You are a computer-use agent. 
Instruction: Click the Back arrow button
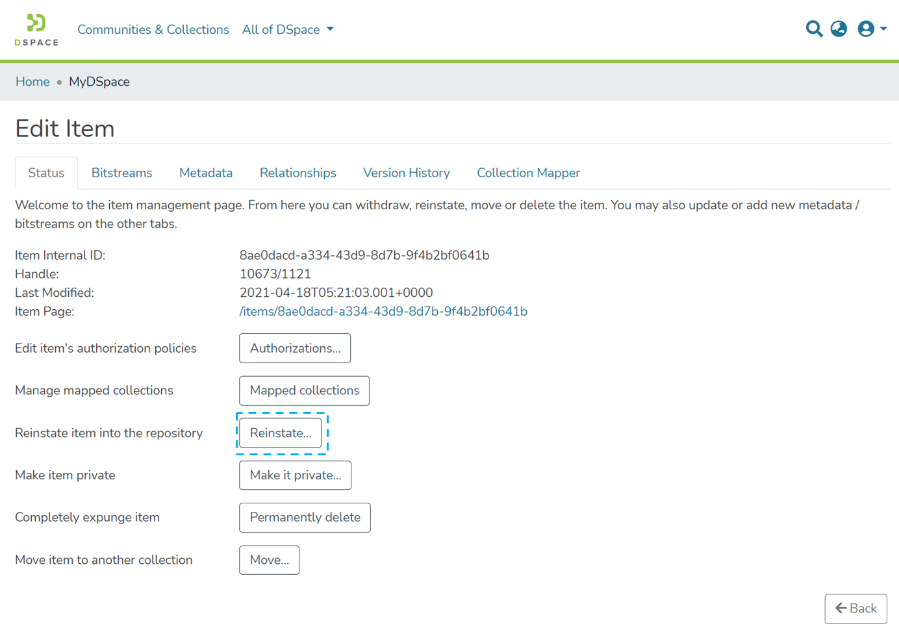coord(855,608)
